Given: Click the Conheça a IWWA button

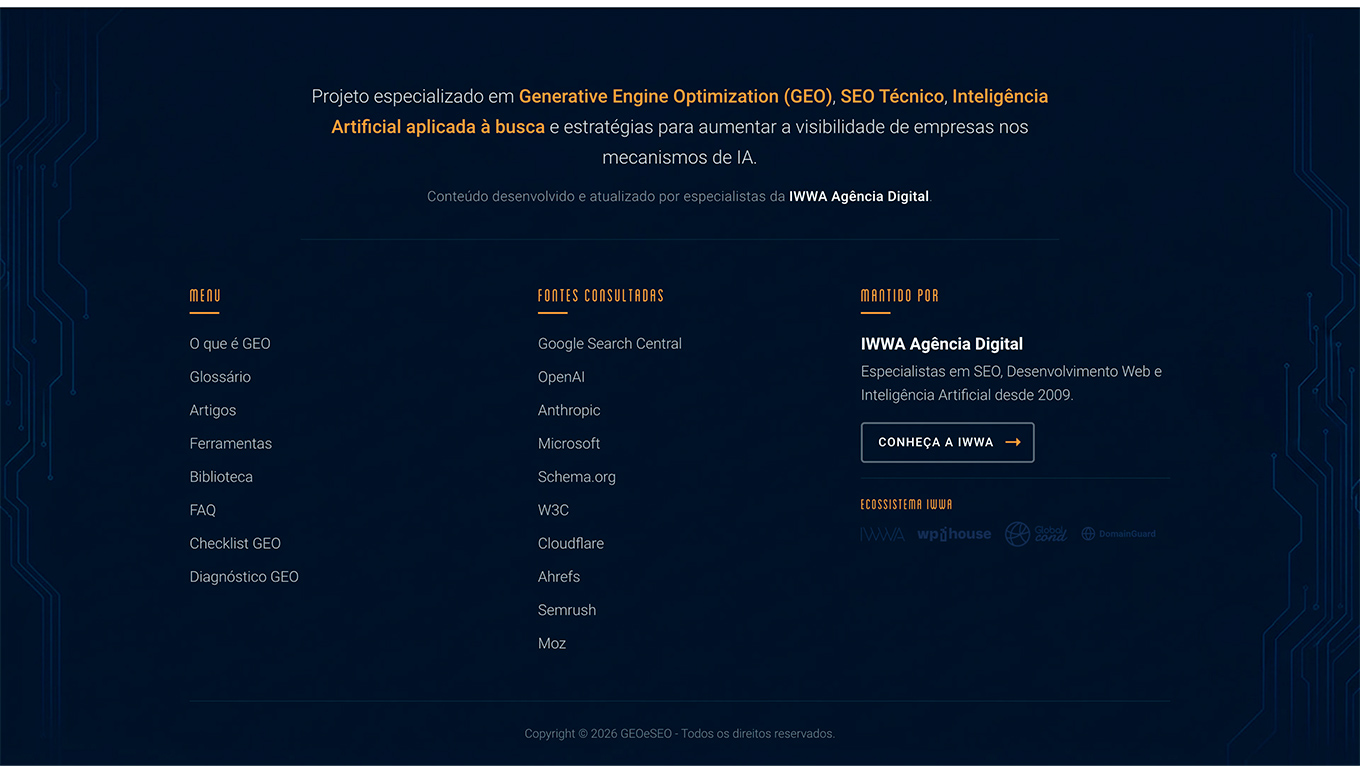Looking at the screenshot, I should click(947, 442).
